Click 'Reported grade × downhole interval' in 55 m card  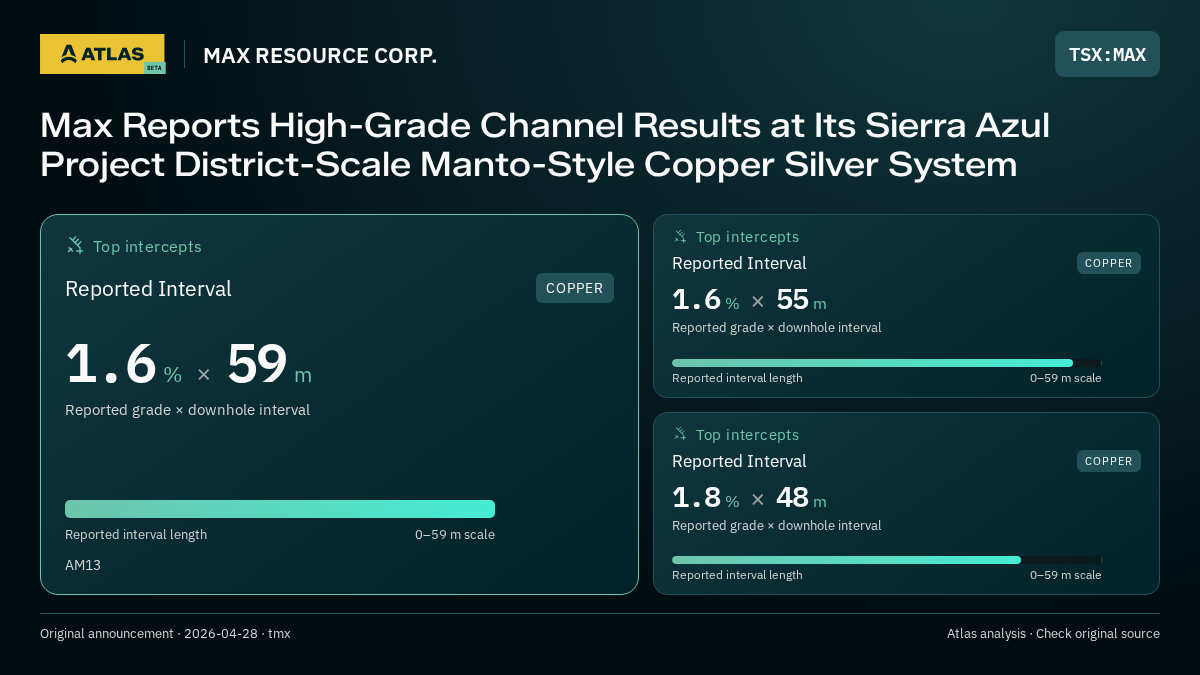point(777,328)
